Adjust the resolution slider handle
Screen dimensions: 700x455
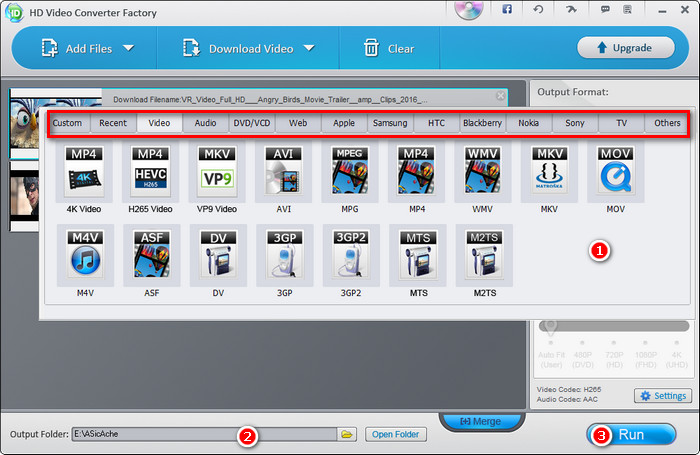click(550, 327)
